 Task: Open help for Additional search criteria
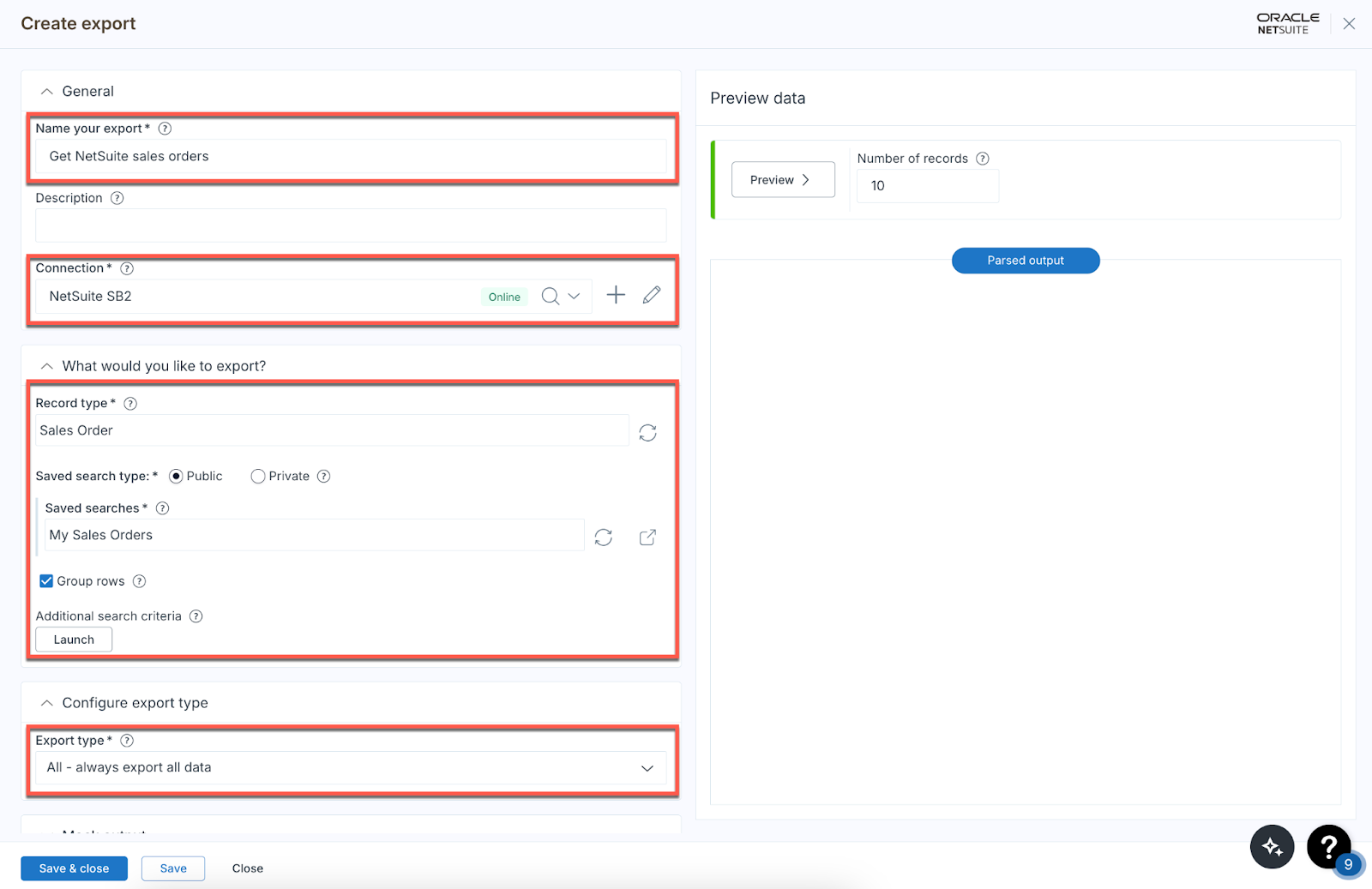pyautogui.click(x=196, y=616)
